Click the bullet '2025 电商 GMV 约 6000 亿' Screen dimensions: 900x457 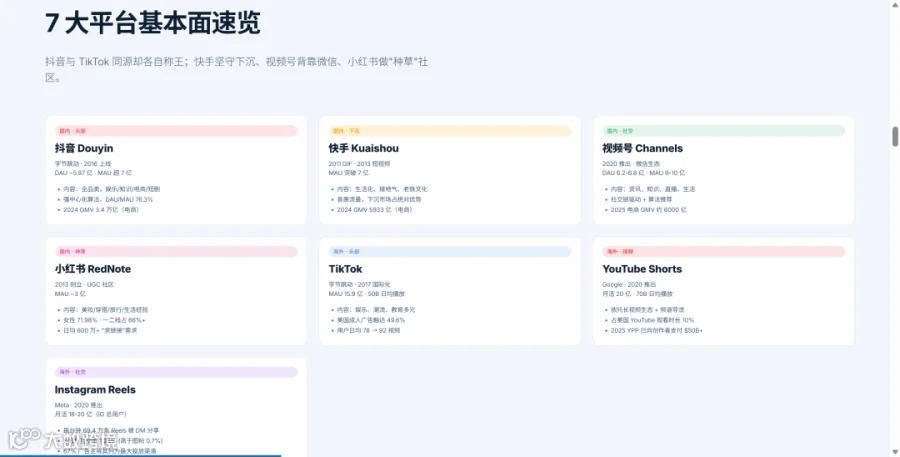coord(649,210)
